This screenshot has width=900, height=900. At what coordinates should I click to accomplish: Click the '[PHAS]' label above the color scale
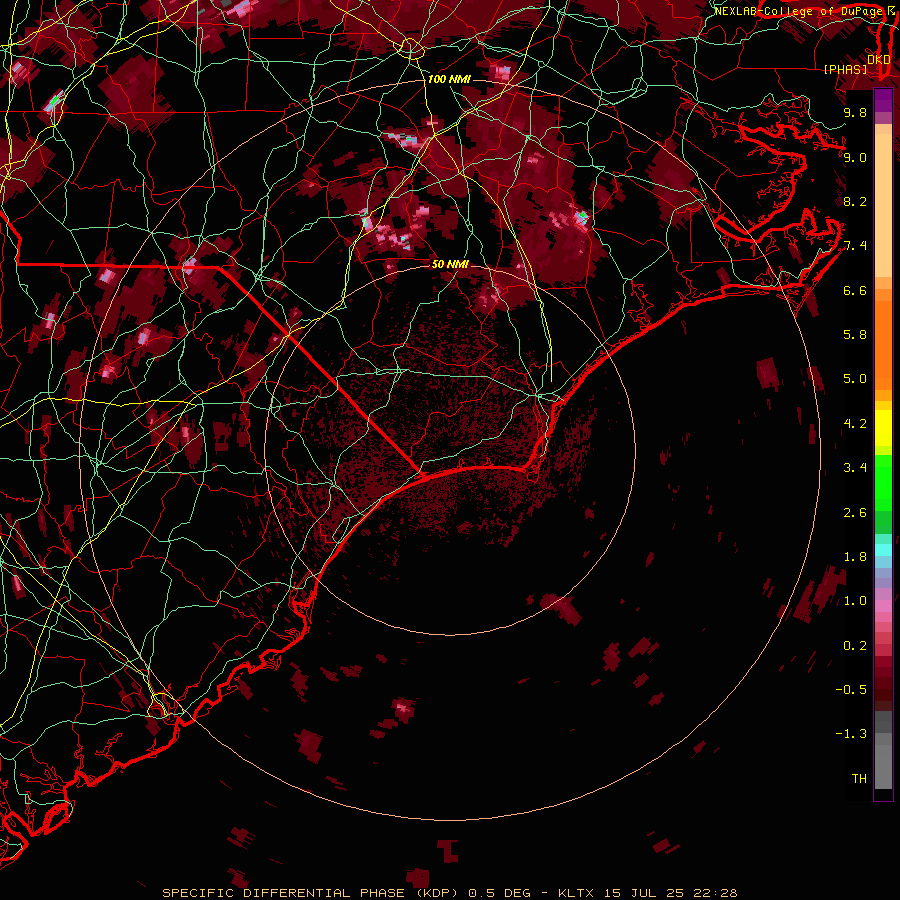(x=845, y=69)
